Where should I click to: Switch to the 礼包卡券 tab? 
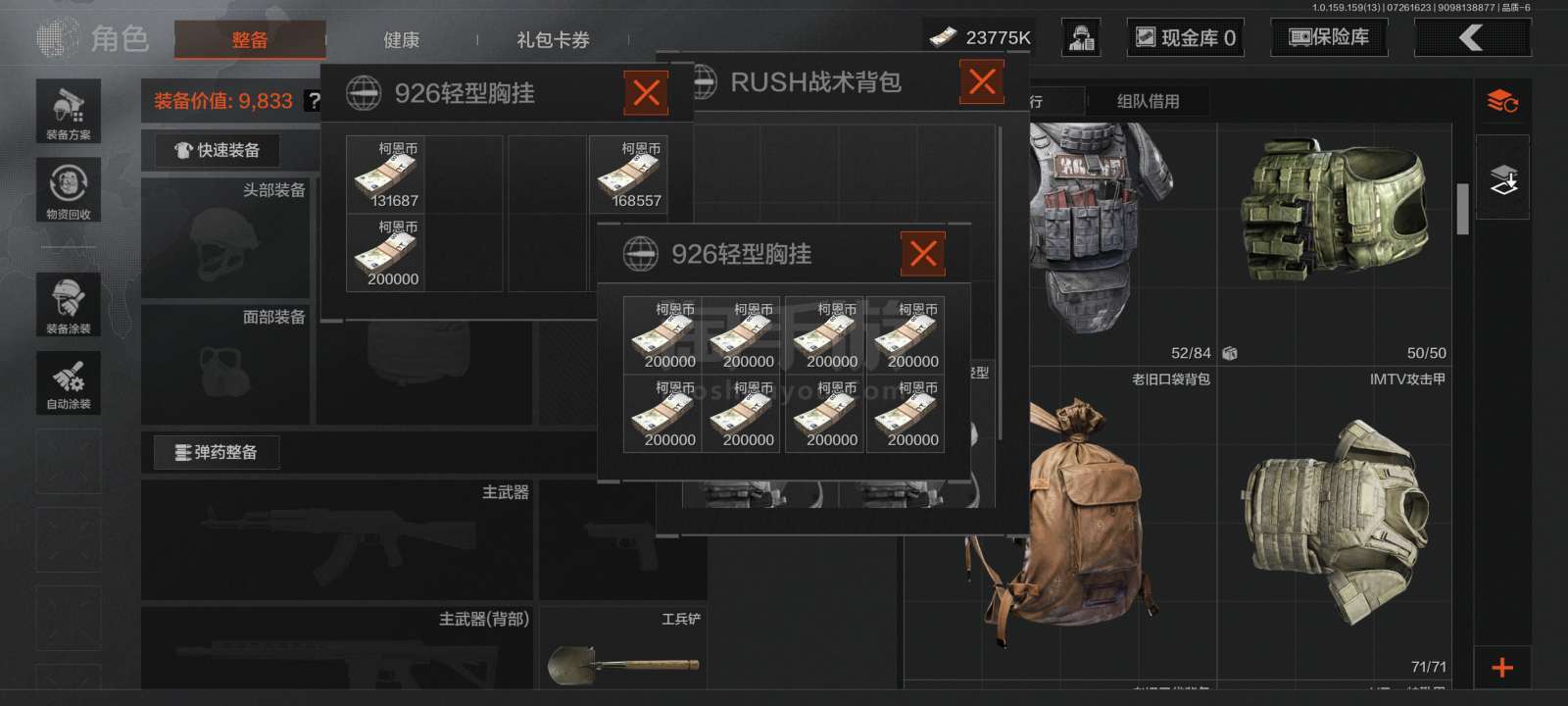click(554, 40)
